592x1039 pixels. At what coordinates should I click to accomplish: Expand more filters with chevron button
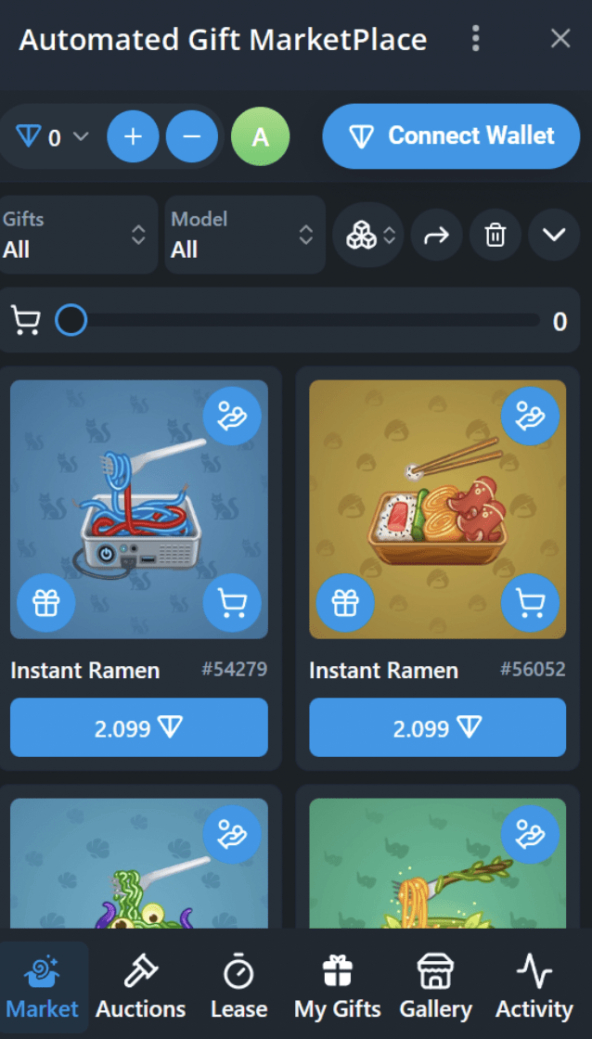[x=554, y=235]
